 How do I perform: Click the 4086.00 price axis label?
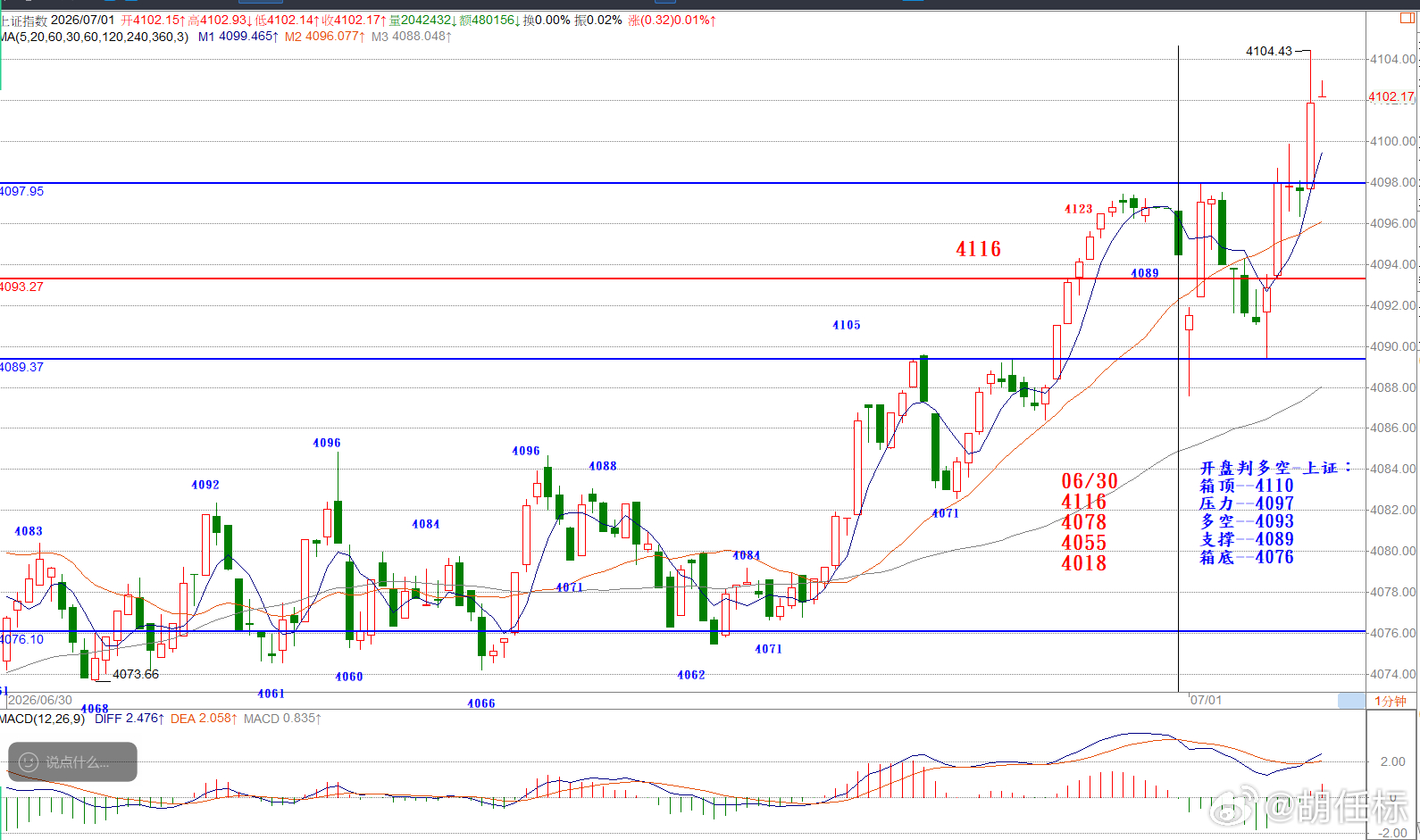coord(1393,428)
